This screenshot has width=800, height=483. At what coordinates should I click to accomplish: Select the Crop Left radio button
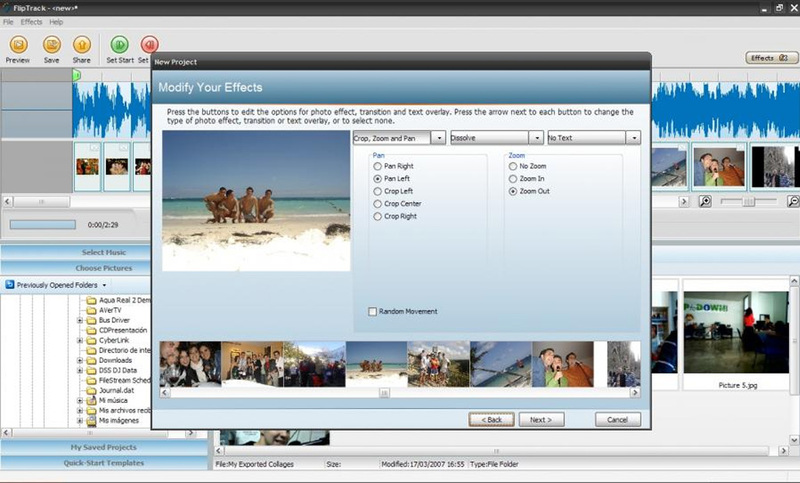378,191
